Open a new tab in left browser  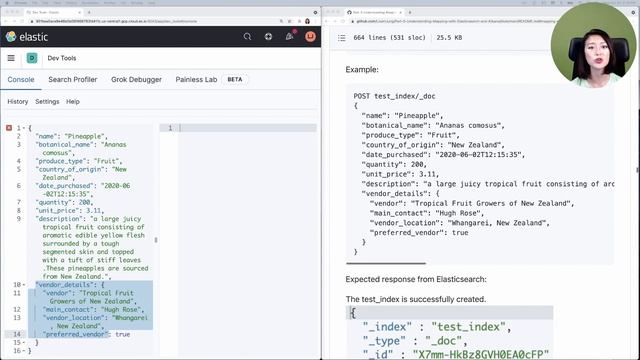pos(89,12)
